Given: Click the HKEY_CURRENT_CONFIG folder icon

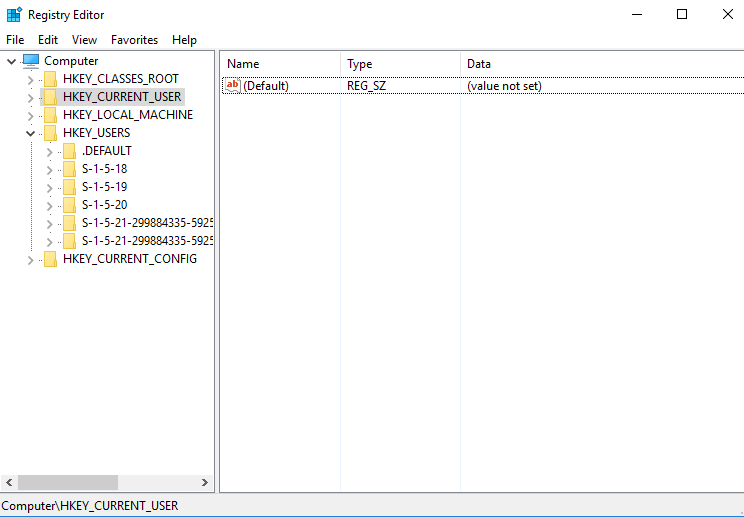Looking at the screenshot, I should (x=50, y=259).
